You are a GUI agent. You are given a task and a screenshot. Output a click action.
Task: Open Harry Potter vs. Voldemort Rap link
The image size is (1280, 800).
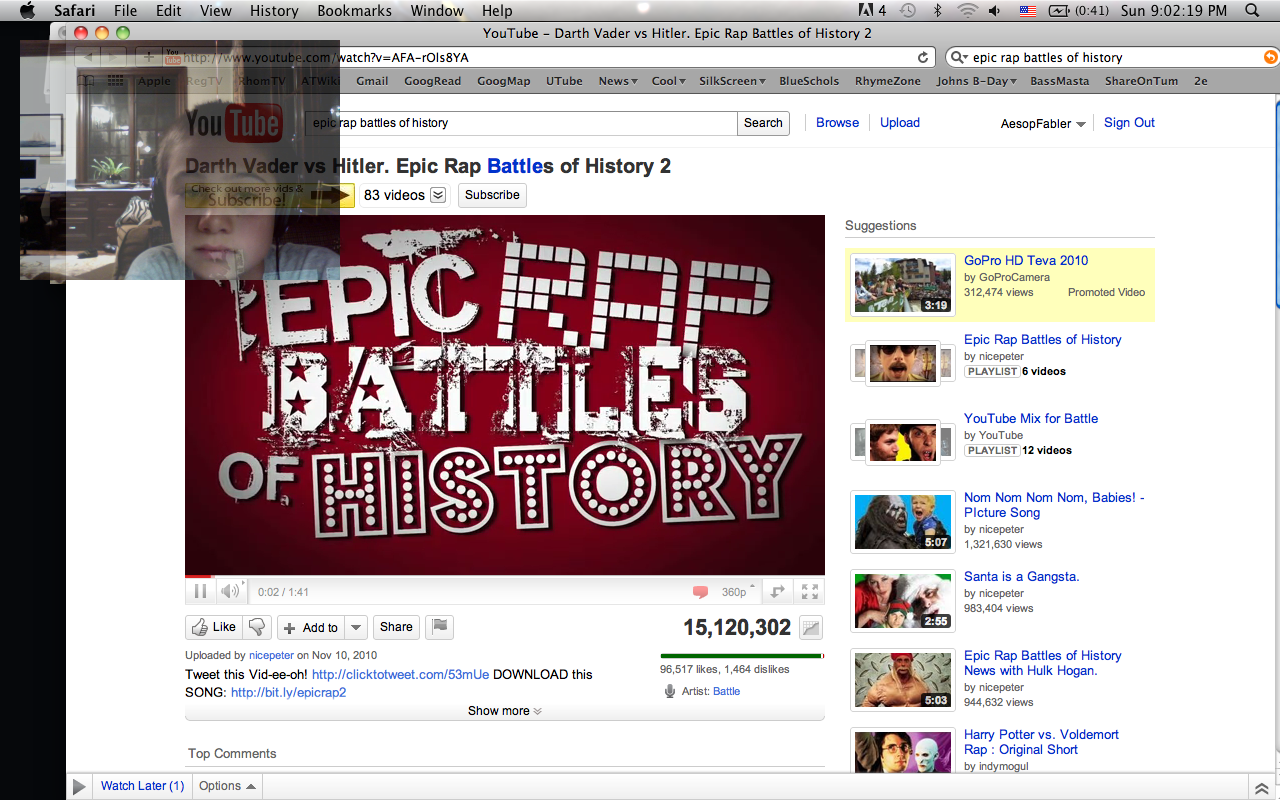[1041, 742]
